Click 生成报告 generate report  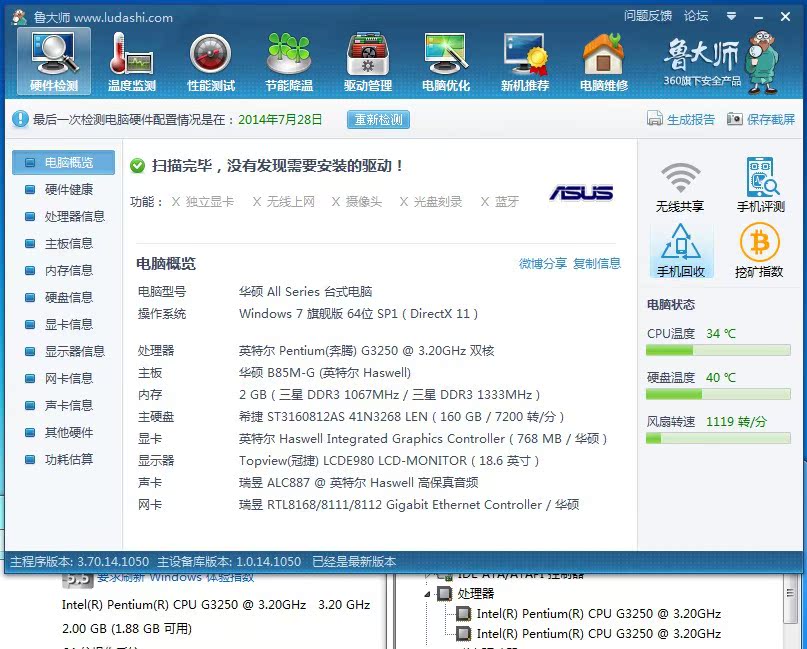point(680,119)
